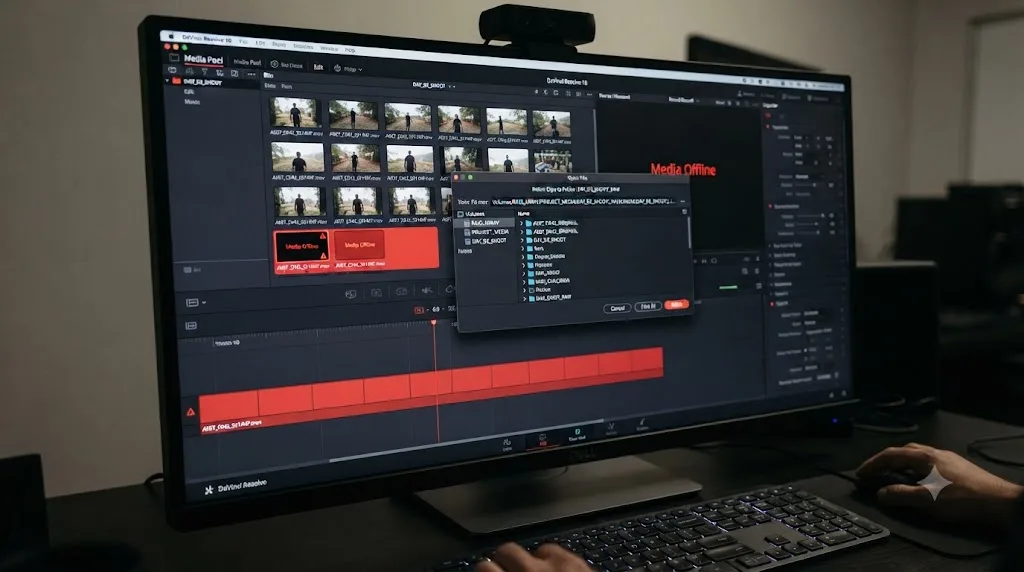
Task: Expand the first folder in Open File list
Action: pyautogui.click(x=521, y=223)
